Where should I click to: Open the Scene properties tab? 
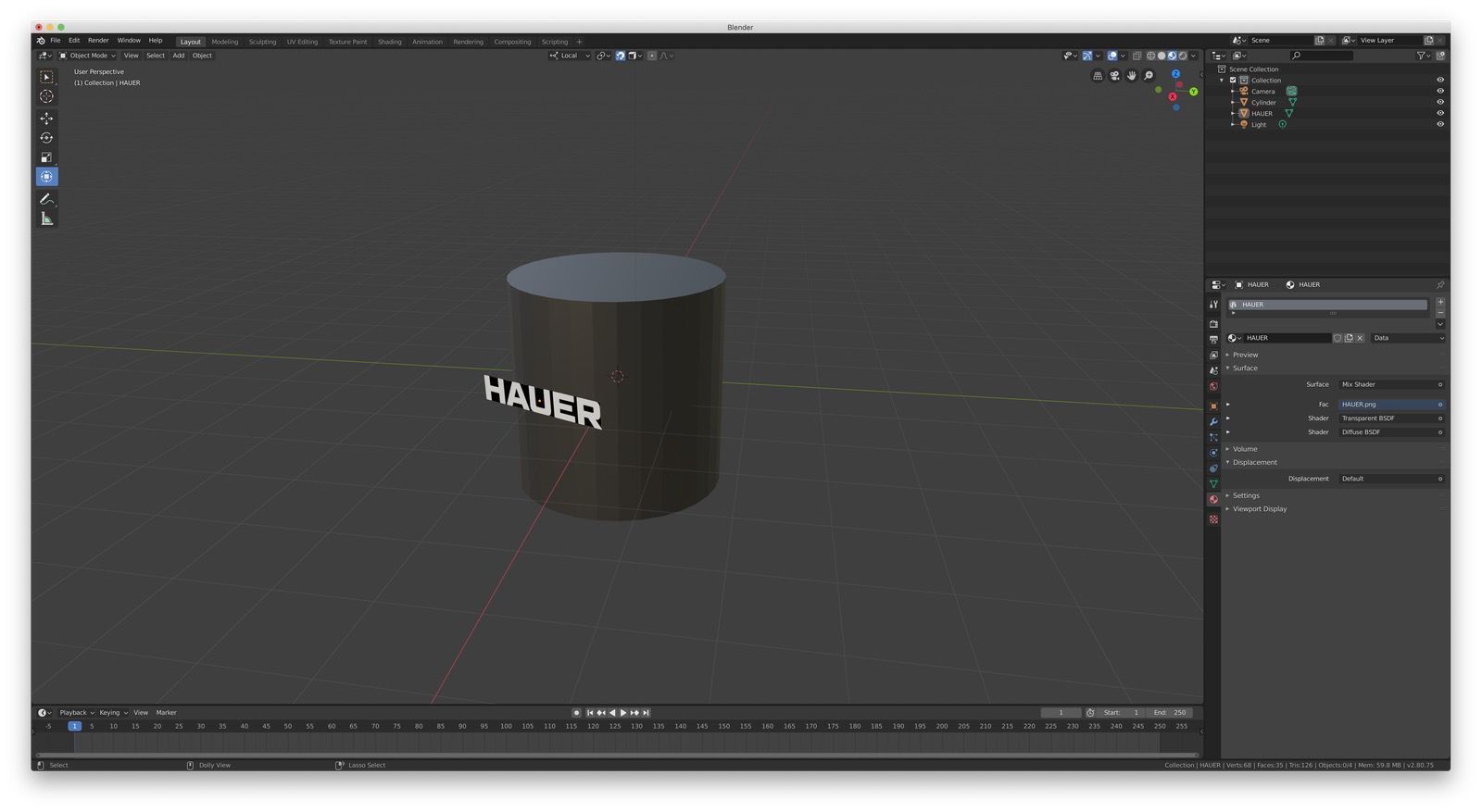click(1213, 371)
